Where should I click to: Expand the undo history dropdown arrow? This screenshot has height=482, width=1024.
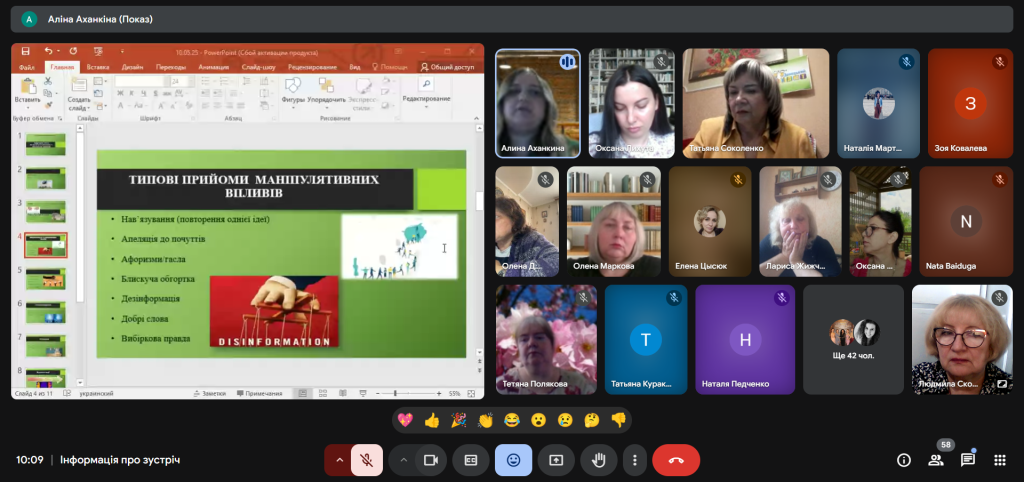58,52
